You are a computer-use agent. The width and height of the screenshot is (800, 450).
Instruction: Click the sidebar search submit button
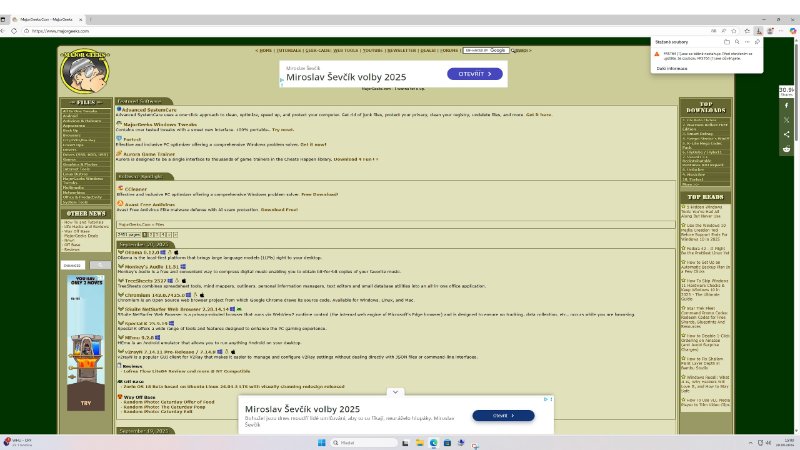[x=100, y=265]
